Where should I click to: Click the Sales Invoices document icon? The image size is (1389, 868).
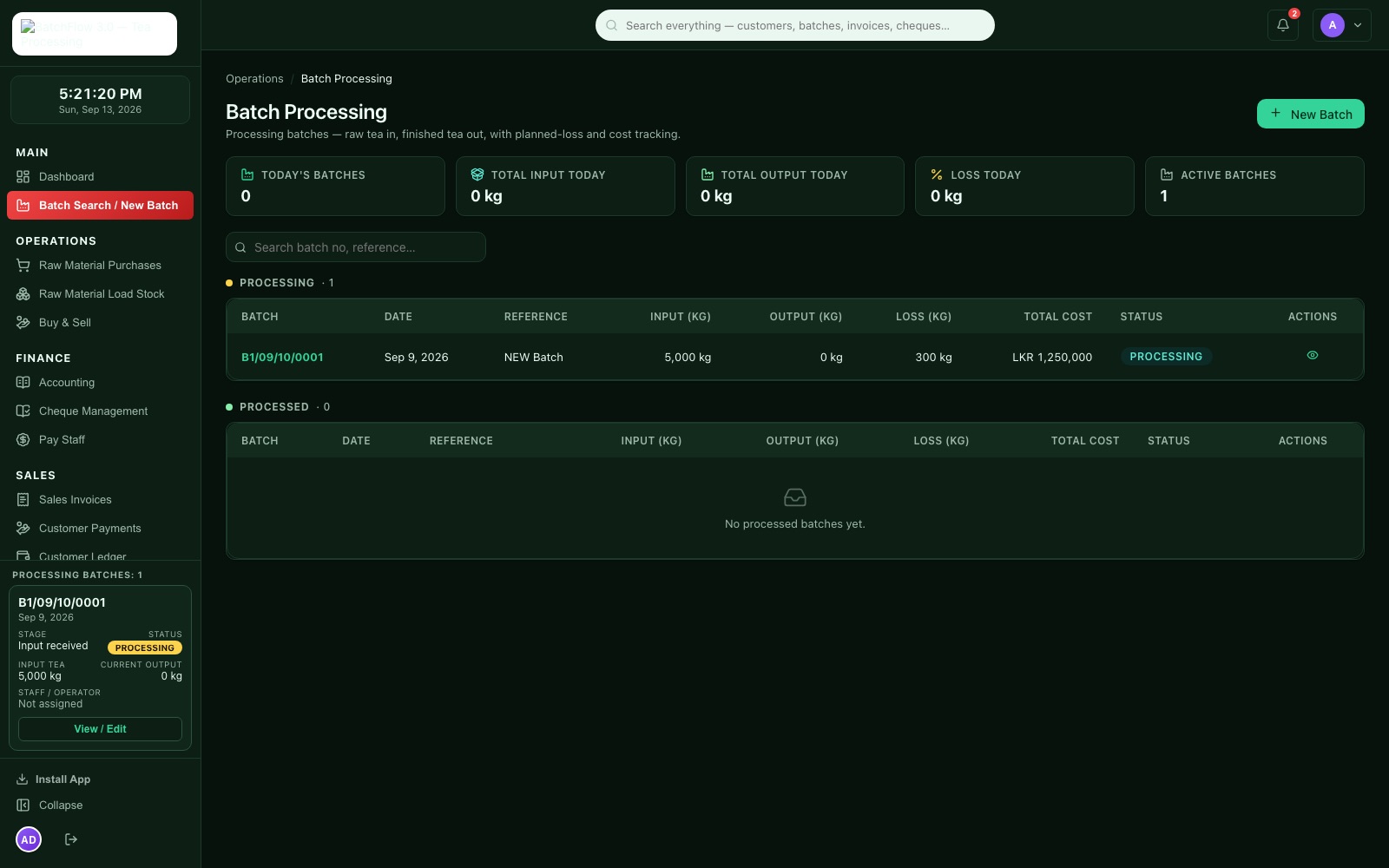tap(23, 500)
